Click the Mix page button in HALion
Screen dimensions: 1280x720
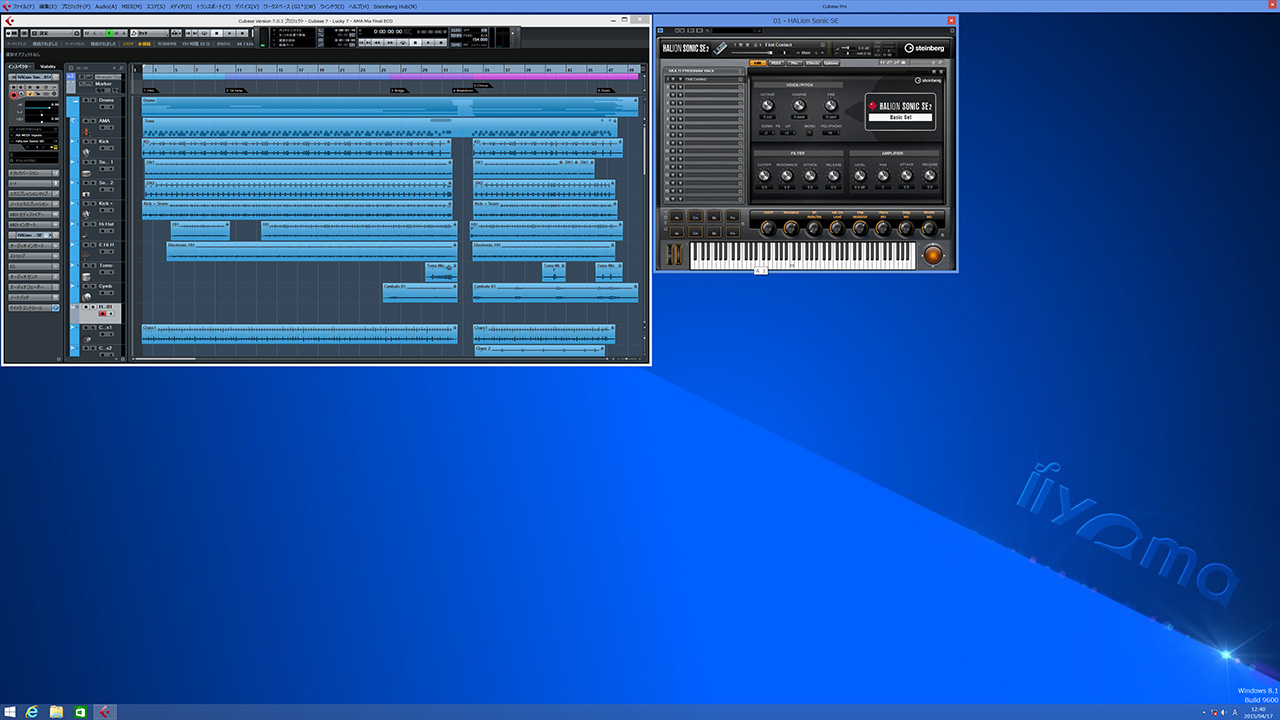(795, 63)
